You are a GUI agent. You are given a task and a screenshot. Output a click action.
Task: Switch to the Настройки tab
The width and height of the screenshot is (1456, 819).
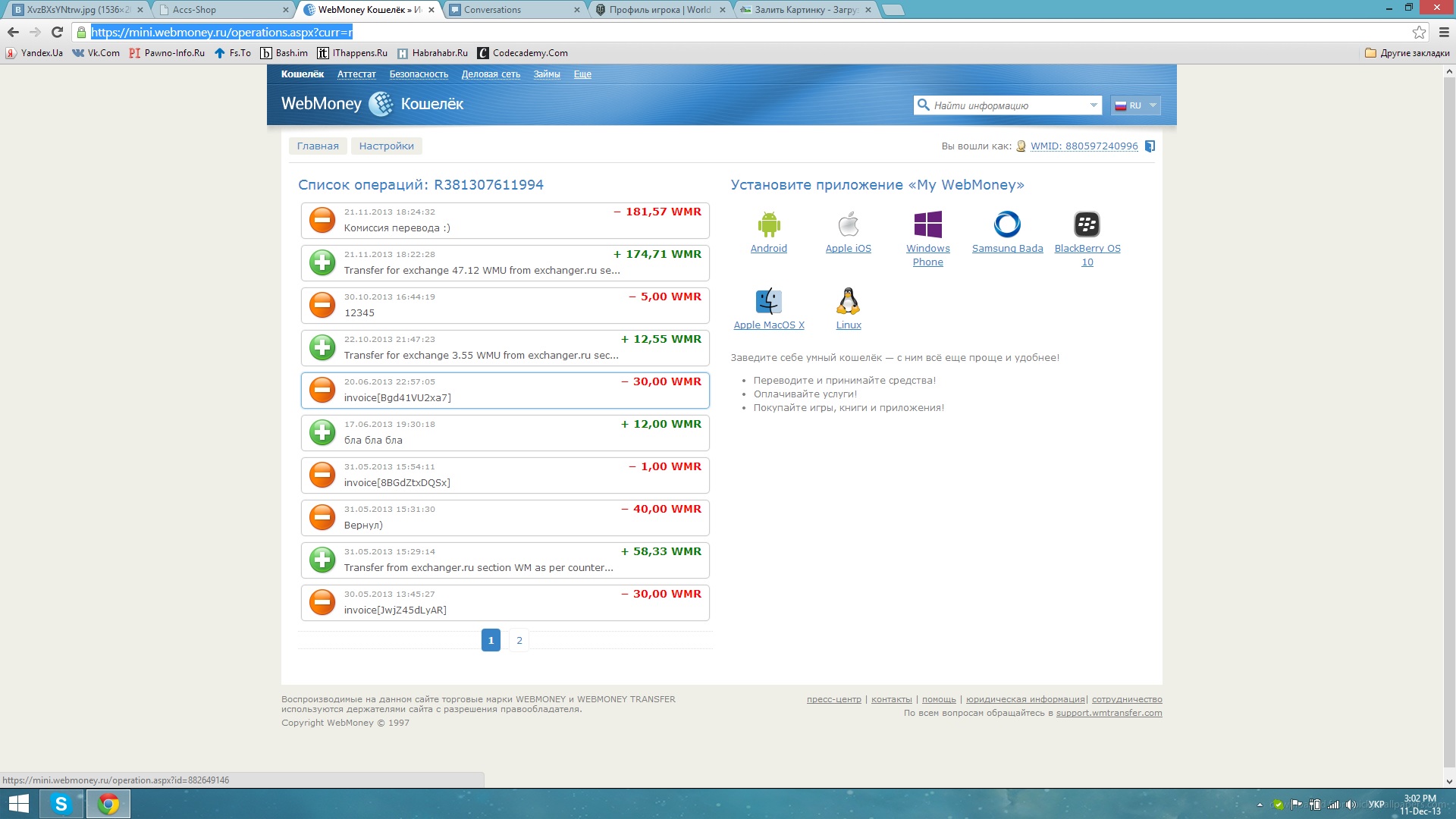(386, 146)
